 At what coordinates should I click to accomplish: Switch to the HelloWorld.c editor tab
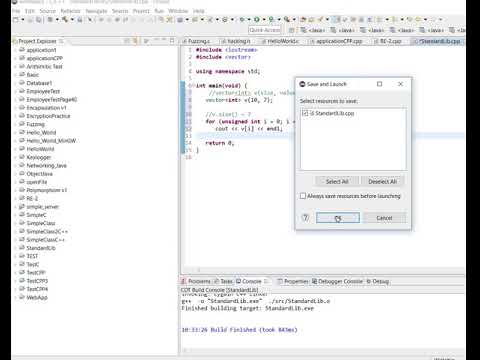click(x=281, y=41)
